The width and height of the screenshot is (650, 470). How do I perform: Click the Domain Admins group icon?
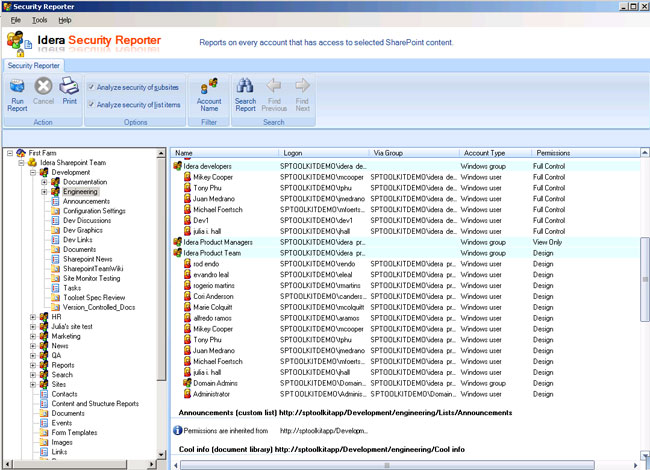coord(187,383)
